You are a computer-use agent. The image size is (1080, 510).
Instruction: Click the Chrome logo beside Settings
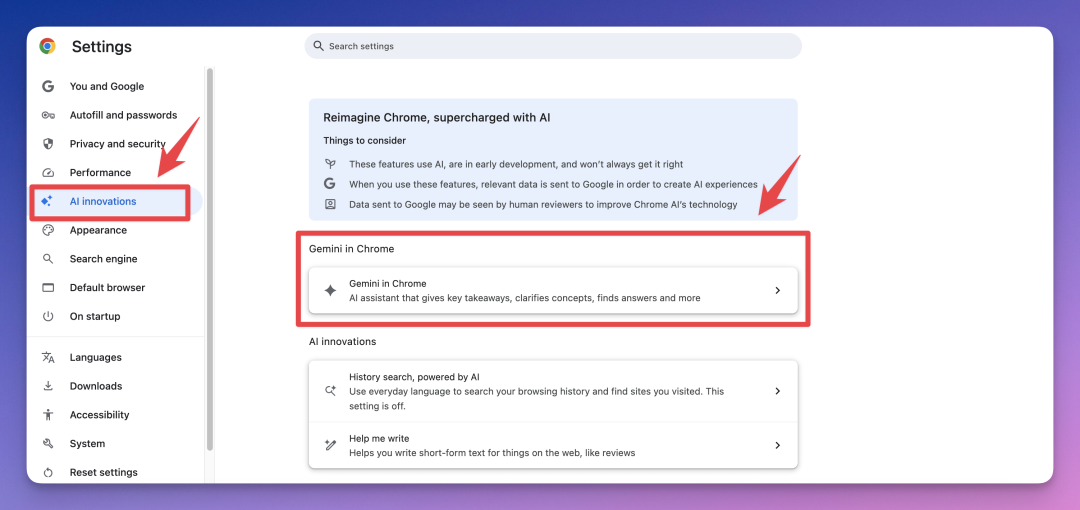[48, 46]
